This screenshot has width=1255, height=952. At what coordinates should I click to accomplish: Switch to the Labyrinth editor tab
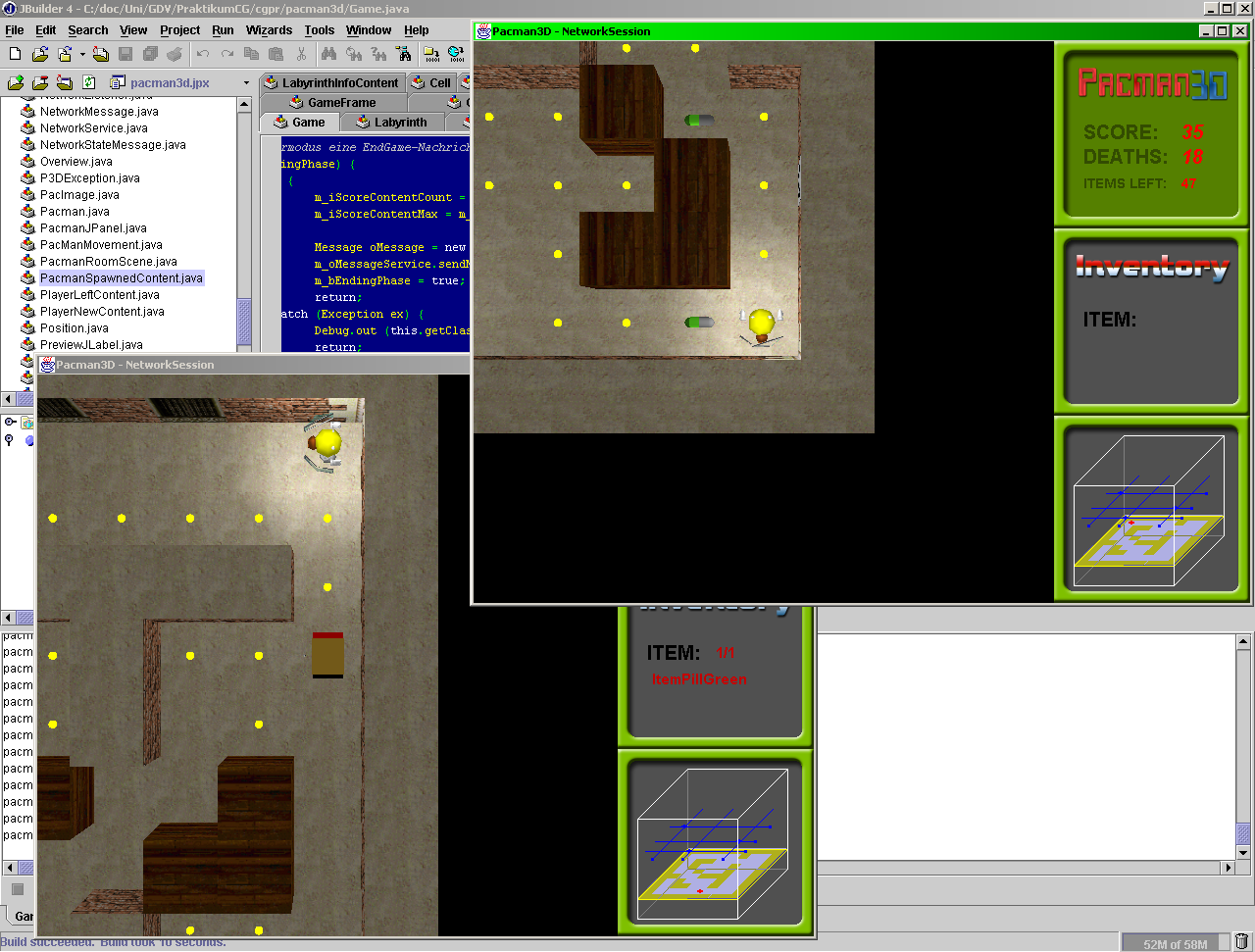tap(391, 123)
